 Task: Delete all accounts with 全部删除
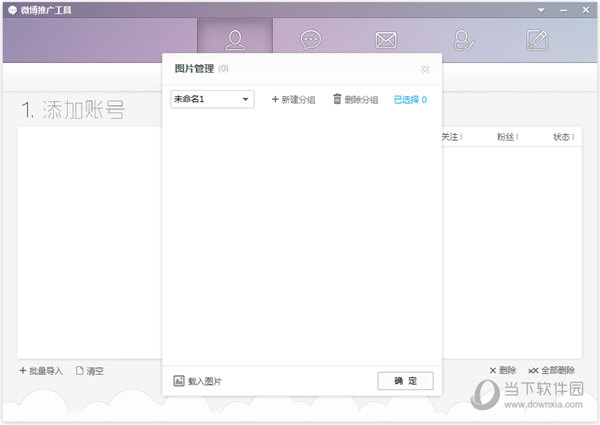pos(551,370)
